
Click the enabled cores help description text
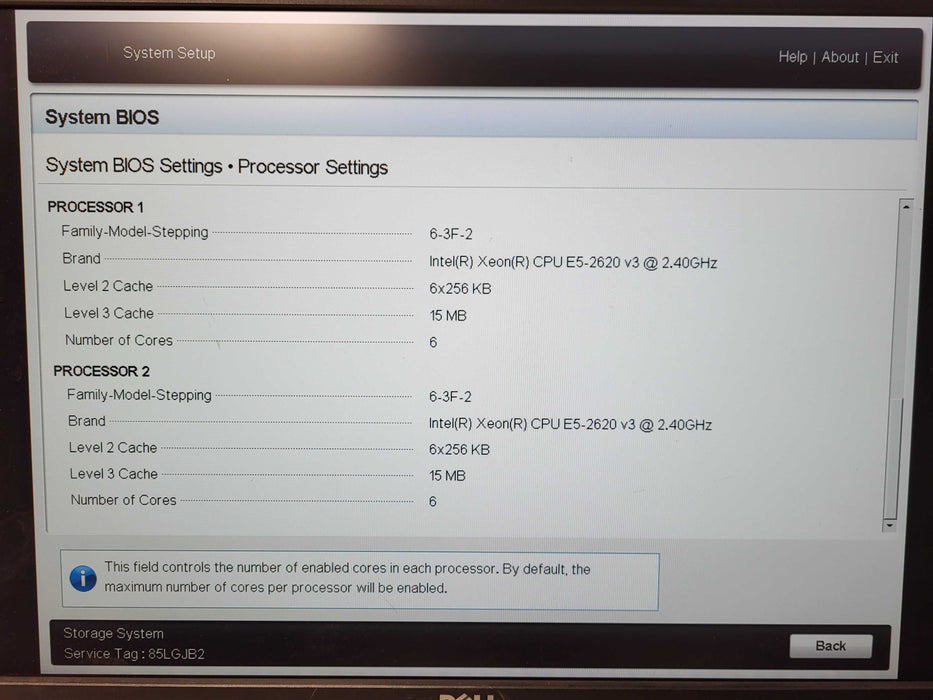pos(347,578)
